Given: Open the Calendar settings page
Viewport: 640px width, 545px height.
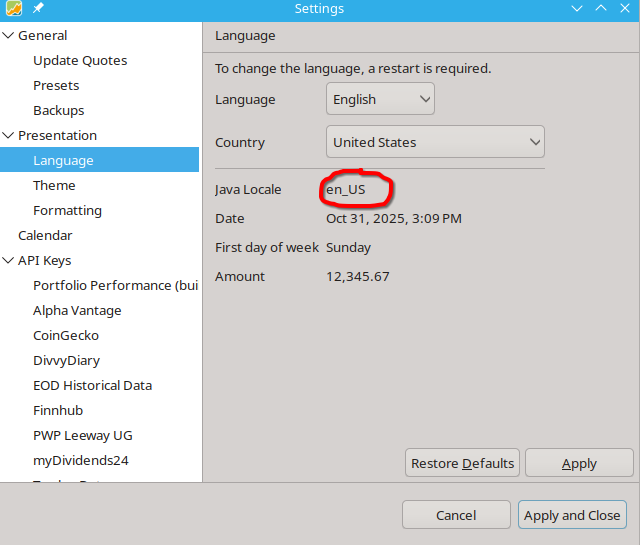Looking at the screenshot, I should click(x=45, y=236).
